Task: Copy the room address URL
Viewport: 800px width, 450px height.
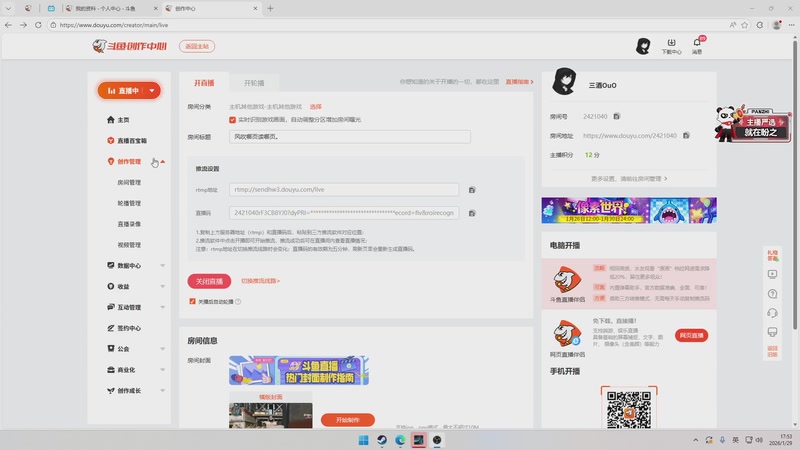Action: (686, 136)
